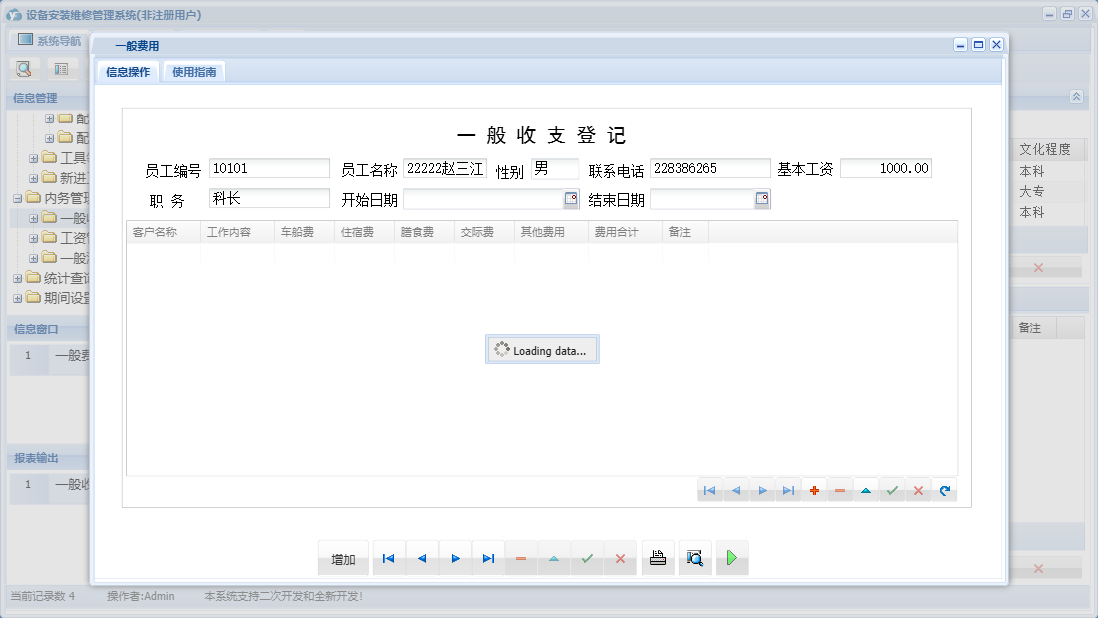Click the print icon on the bottom toolbar

(658, 558)
